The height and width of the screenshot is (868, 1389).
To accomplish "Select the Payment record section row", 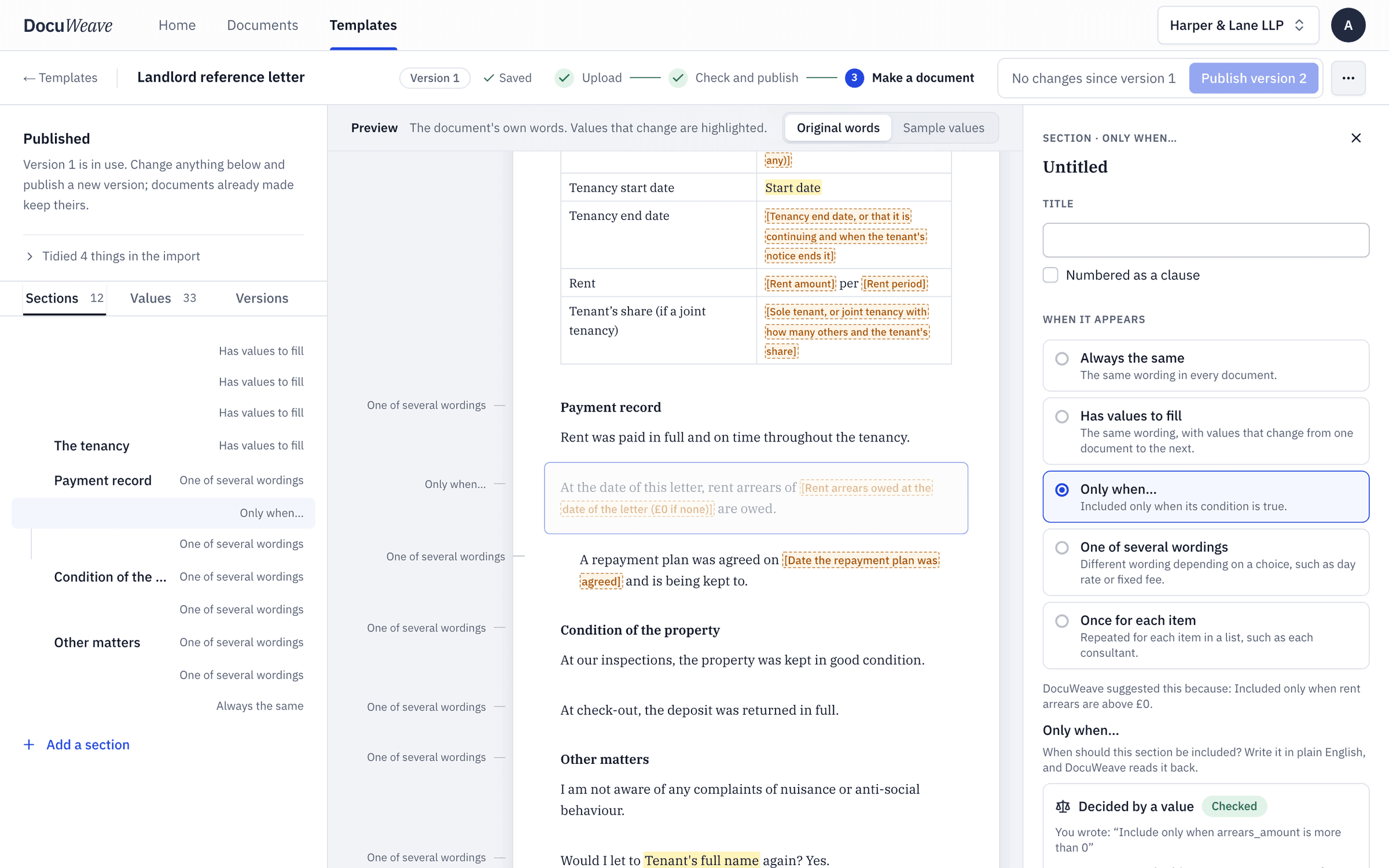I will coord(163,480).
